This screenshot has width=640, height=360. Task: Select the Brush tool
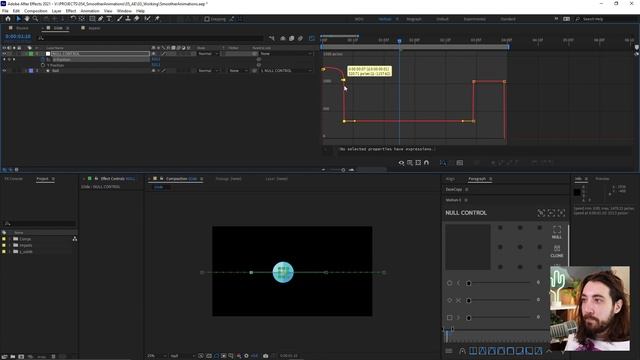[x=120, y=19]
